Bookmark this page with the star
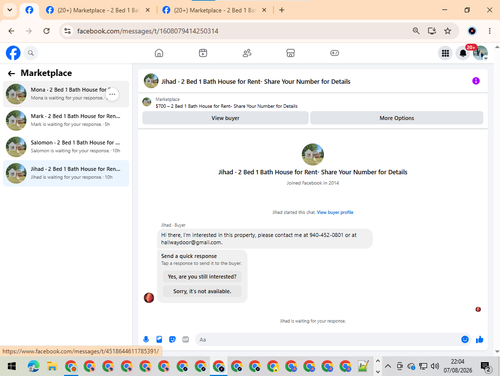500x376 pixels. tap(448, 31)
